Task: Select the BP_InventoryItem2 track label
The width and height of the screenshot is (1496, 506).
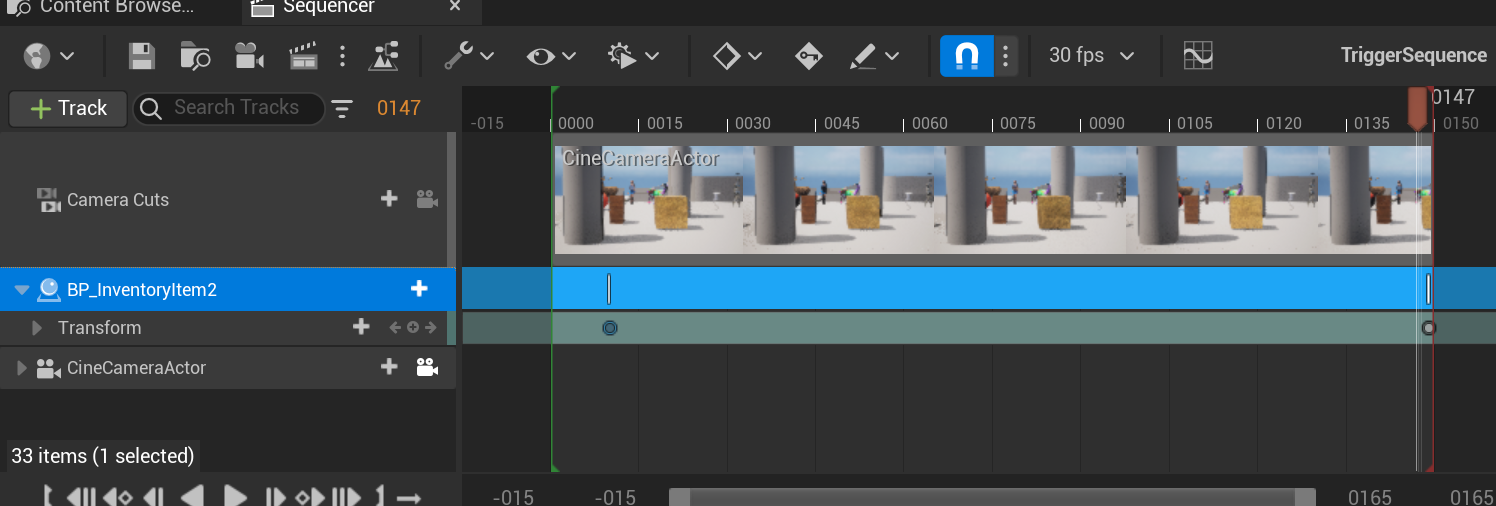Action: coord(141,290)
